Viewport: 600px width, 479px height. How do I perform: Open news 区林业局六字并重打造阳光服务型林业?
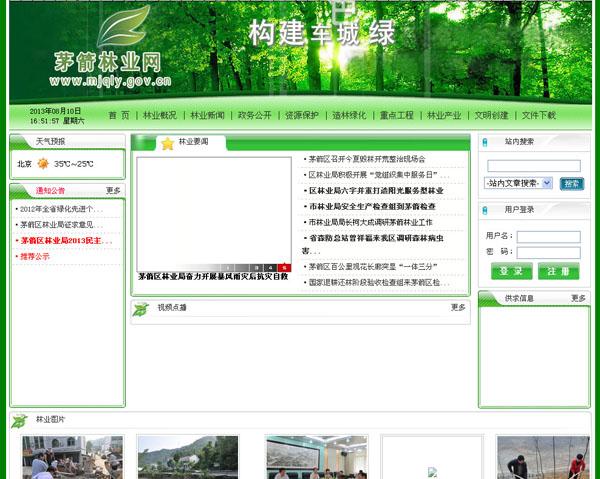[x=376, y=191]
